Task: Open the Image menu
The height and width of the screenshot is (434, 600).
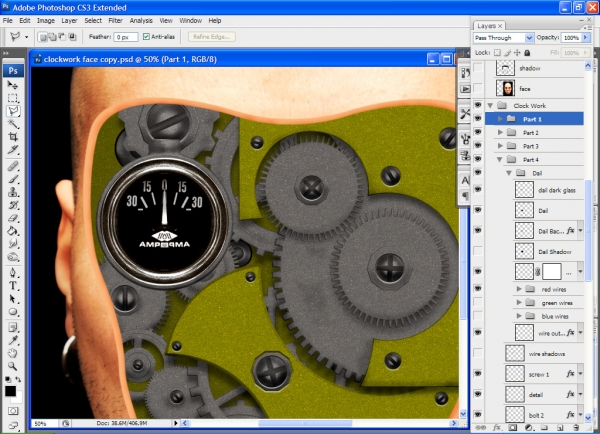Action: tap(46, 21)
